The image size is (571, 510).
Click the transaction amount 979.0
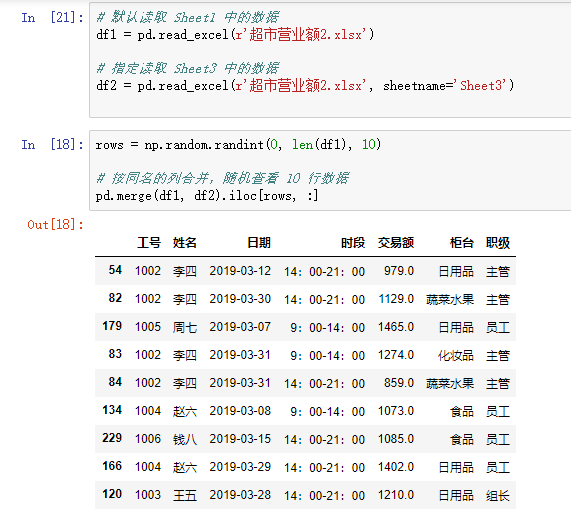tap(399, 271)
